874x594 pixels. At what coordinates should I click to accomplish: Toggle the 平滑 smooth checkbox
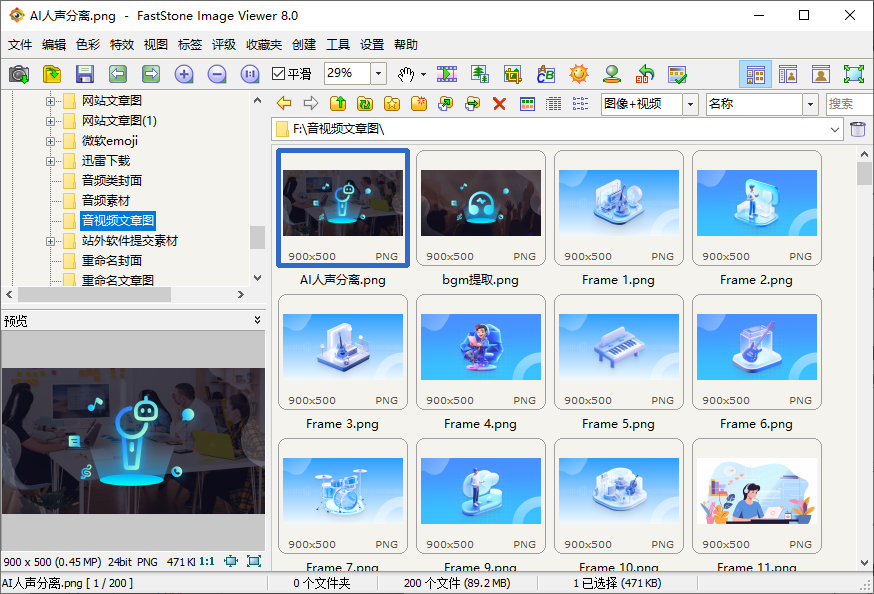pyautogui.click(x=279, y=74)
